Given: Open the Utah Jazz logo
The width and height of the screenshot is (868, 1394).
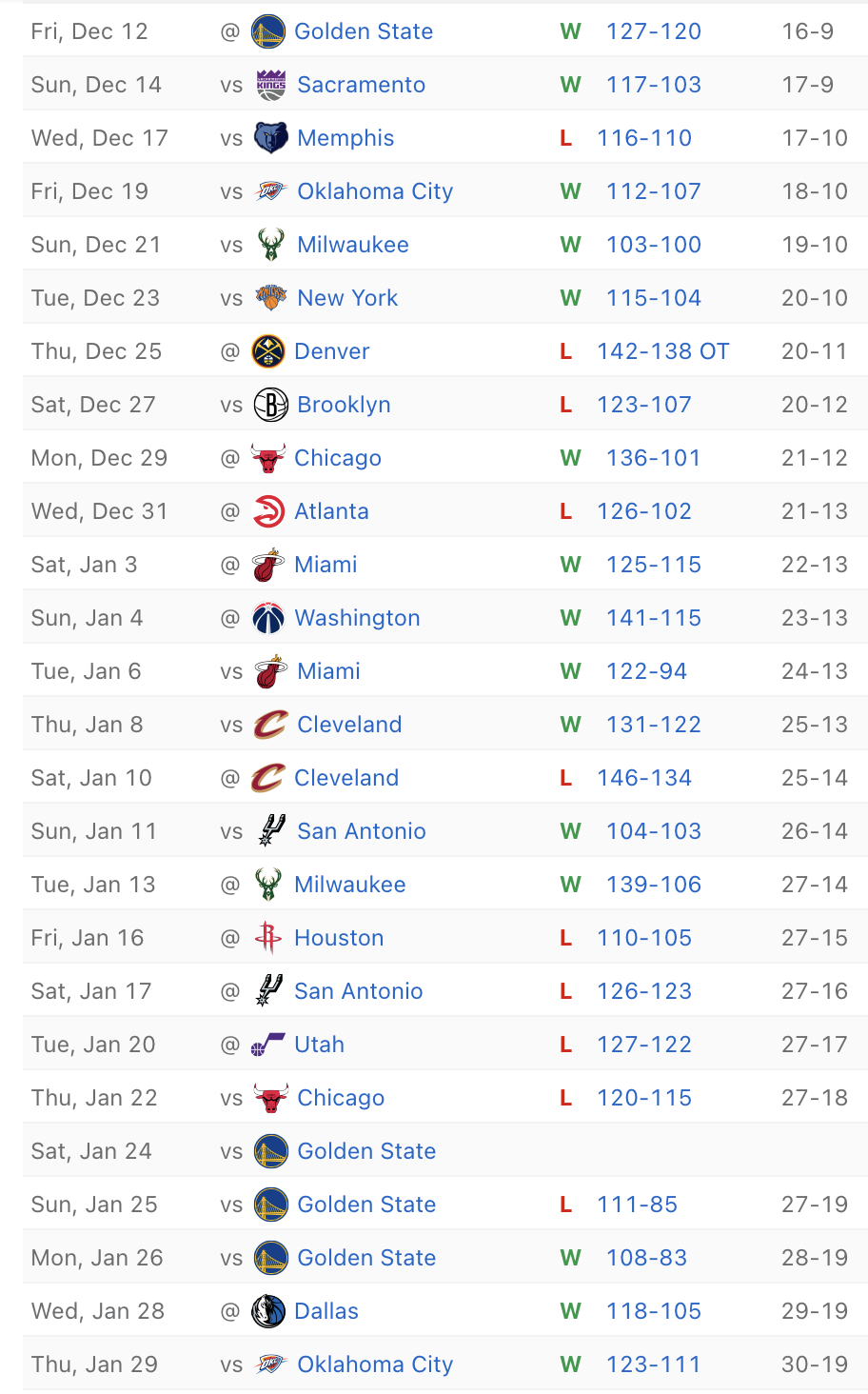Looking at the screenshot, I should coord(268,1045).
